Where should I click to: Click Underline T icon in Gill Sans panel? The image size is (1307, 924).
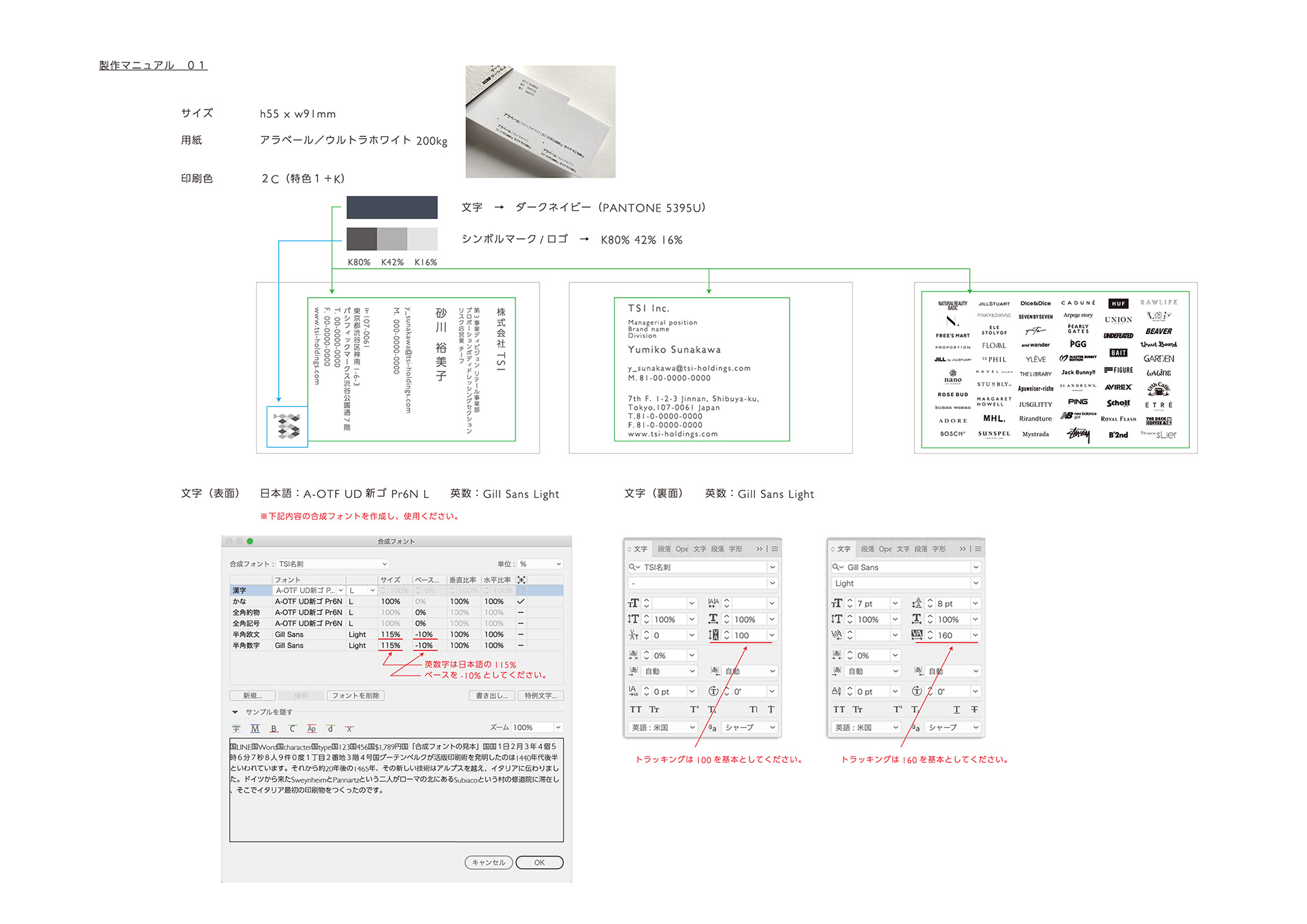pyautogui.click(x=956, y=709)
